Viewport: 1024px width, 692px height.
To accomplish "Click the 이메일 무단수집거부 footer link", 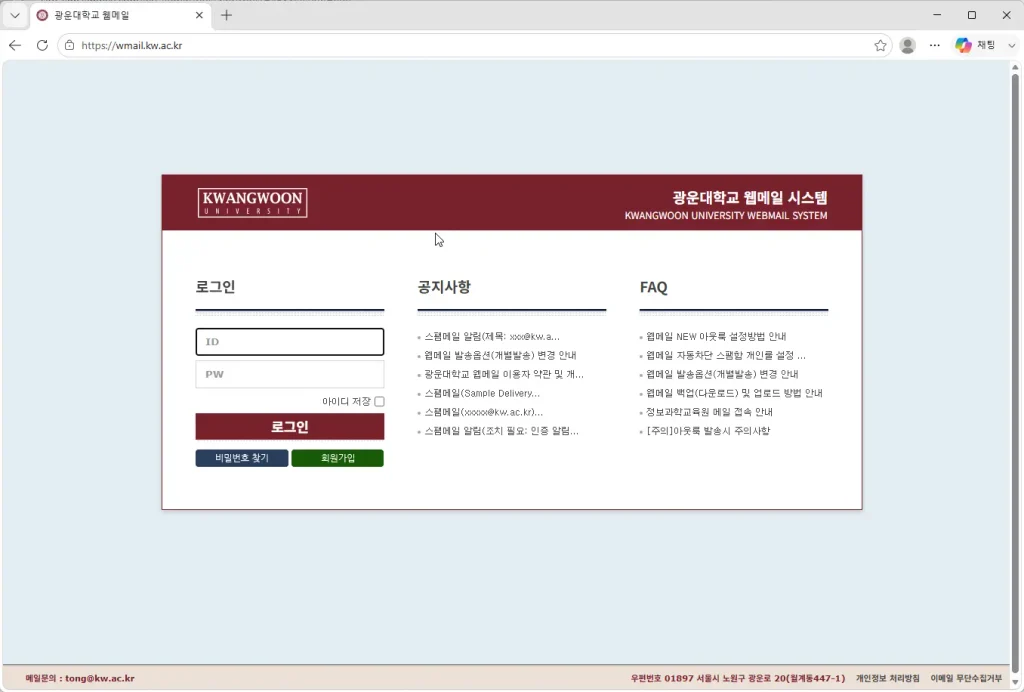I will pyautogui.click(x=966, y=678).
